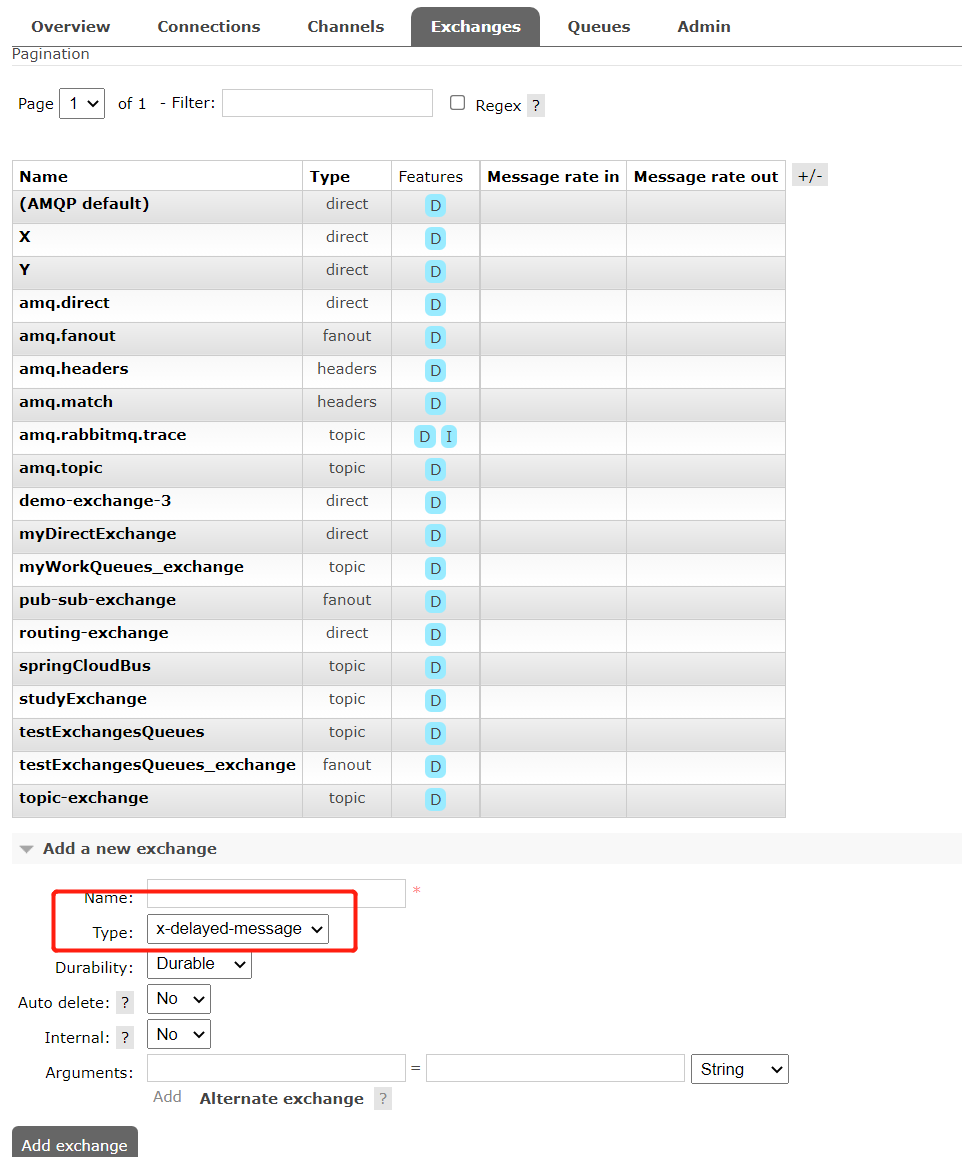Open the Internal help question mark
962x1157 pixels.
pos(125,1037)
